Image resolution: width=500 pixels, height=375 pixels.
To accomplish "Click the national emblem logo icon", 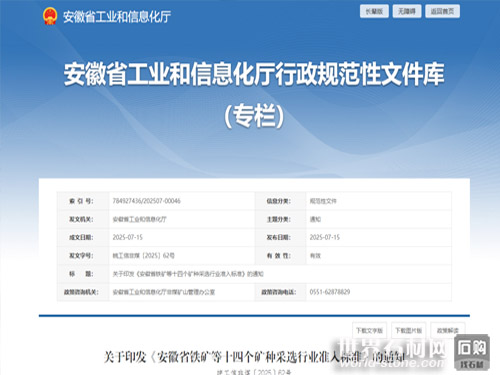I will pos(50,16).
